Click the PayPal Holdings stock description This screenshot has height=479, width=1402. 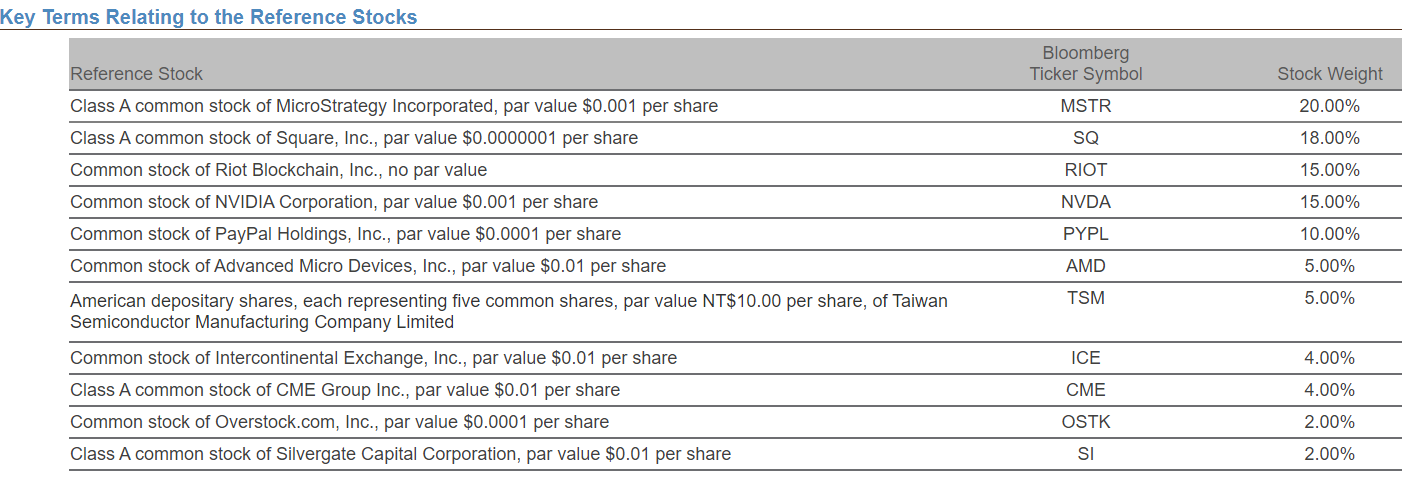(345, 234)
